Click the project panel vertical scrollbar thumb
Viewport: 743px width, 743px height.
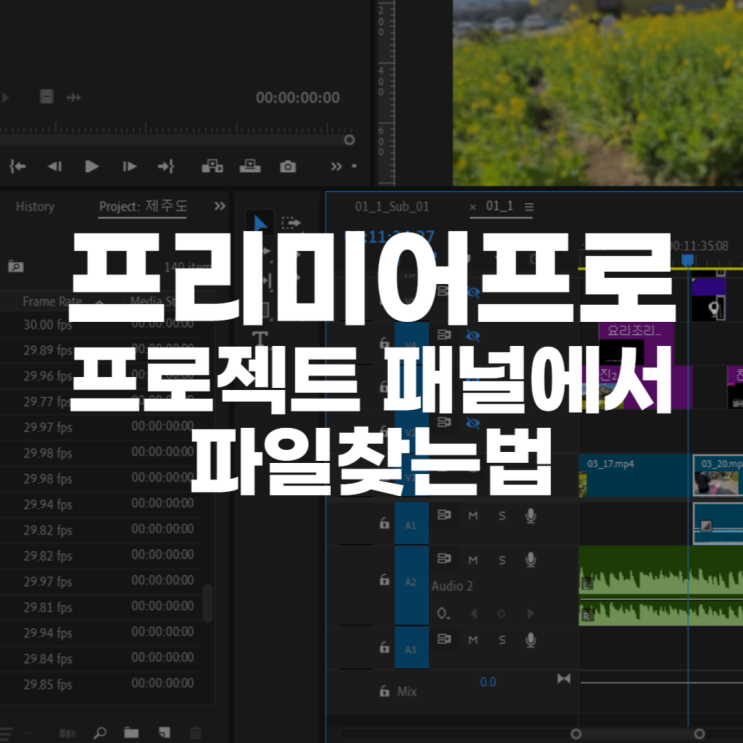[208, 603]
